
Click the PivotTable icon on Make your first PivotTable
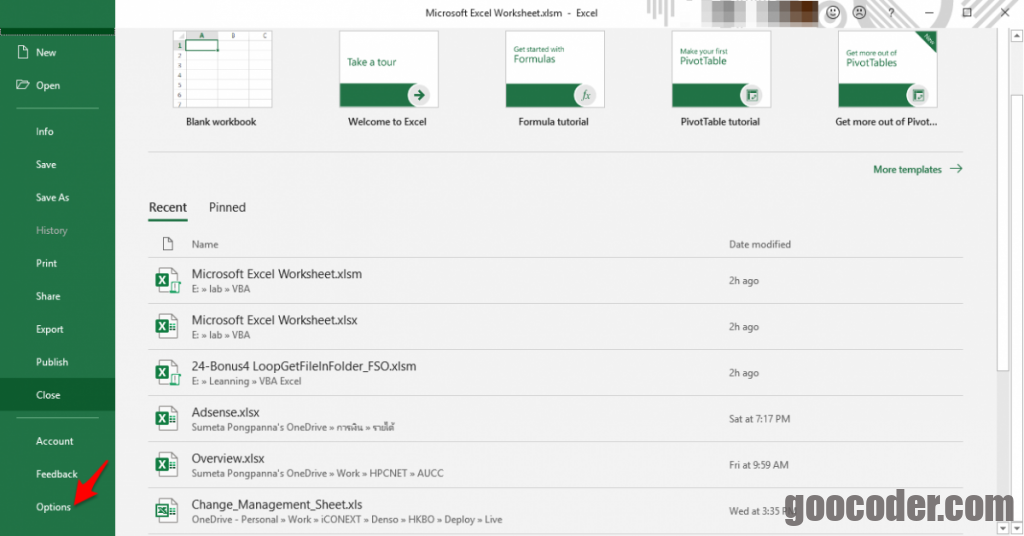(x=752, y=95)
